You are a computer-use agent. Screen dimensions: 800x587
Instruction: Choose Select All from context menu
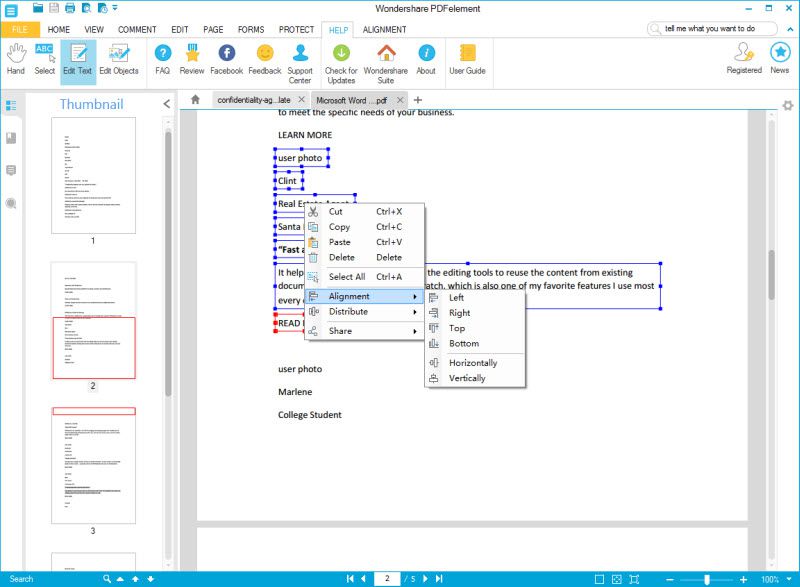[x=365, y=277]
